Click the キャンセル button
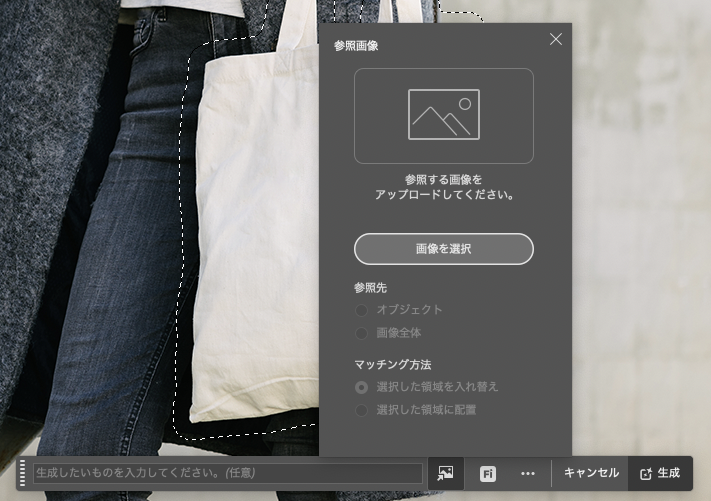The image size is (711, 501). pyautogui.click(x=591, y=473)
